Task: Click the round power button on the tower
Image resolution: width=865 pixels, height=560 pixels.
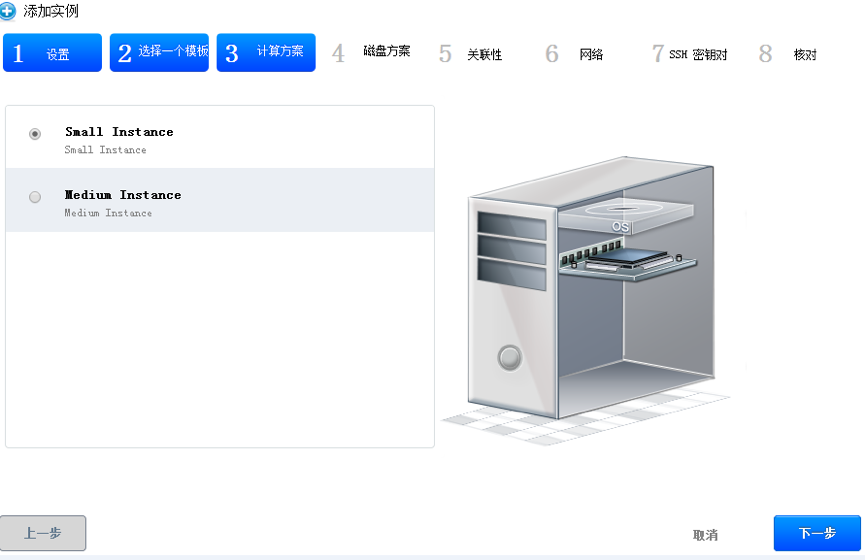Action: coord(510,356)
